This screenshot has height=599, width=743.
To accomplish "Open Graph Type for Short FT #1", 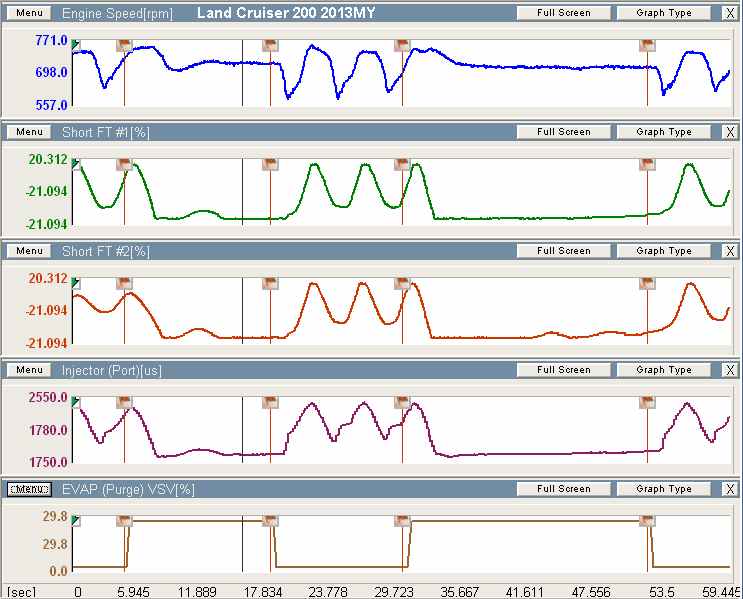I will click(x=664, y=132).
